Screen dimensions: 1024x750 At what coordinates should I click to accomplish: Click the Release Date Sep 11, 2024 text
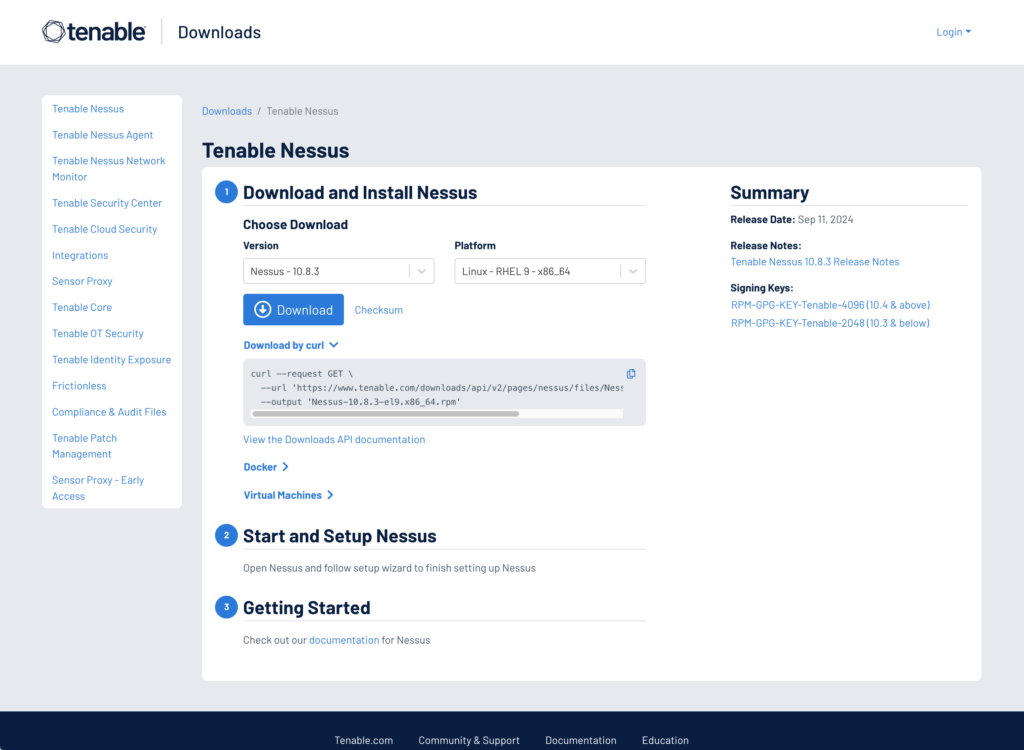792,220
